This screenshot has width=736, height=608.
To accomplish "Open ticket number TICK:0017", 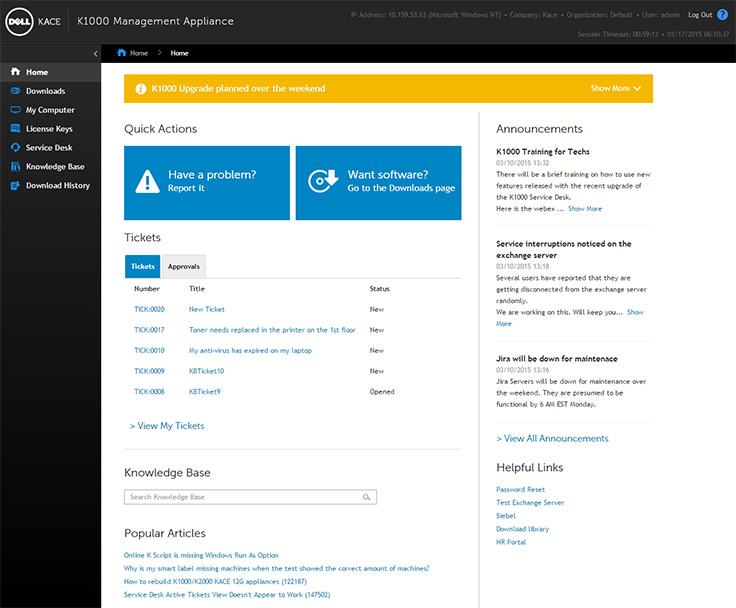I will coord(149,330).
